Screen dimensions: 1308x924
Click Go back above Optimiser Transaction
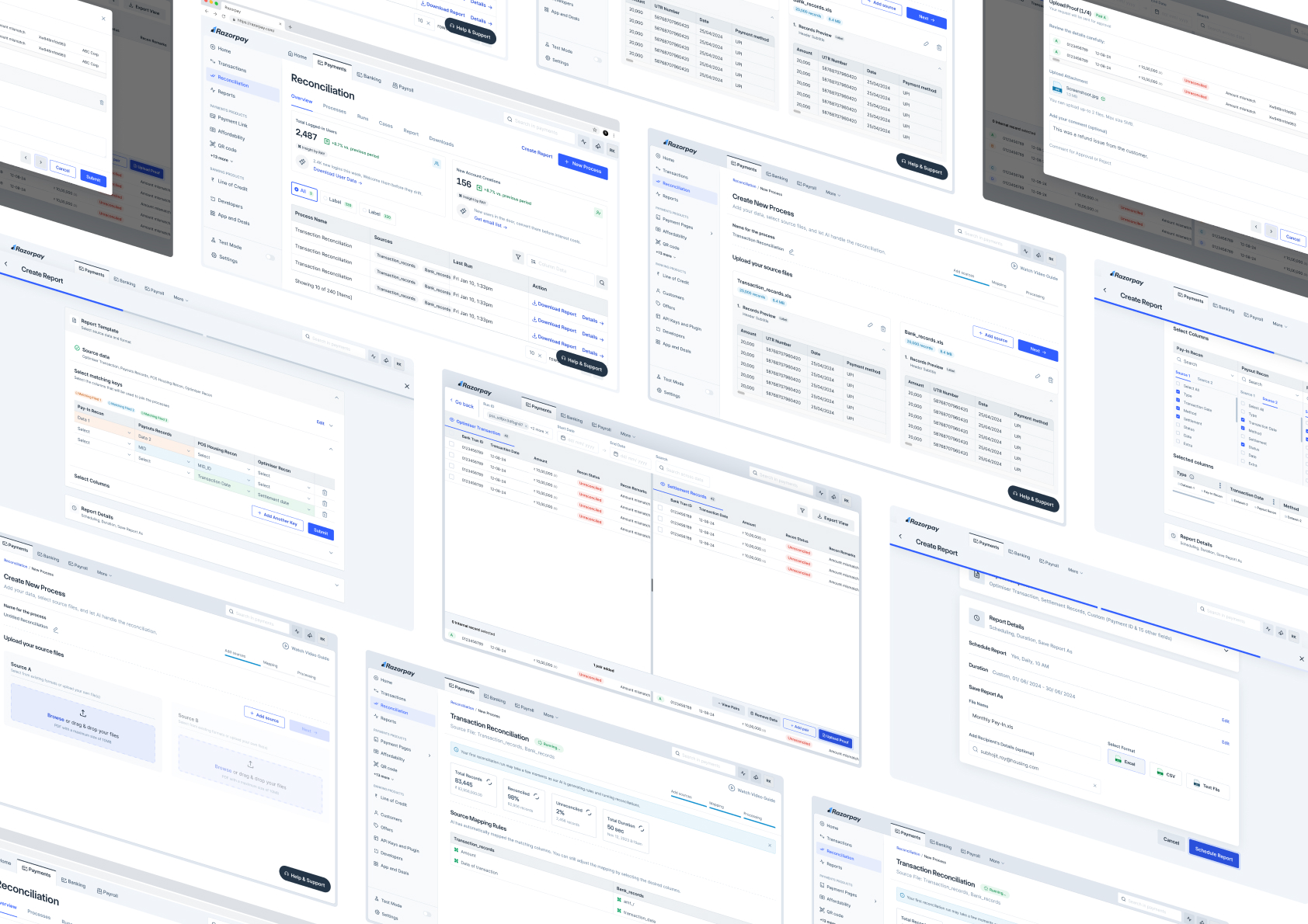point(461,404)
